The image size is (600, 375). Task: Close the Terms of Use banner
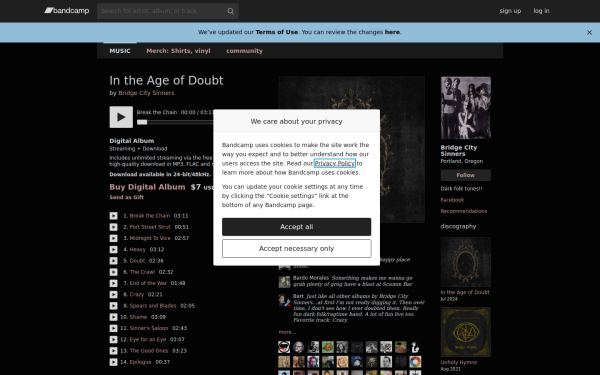pos(589,33)
